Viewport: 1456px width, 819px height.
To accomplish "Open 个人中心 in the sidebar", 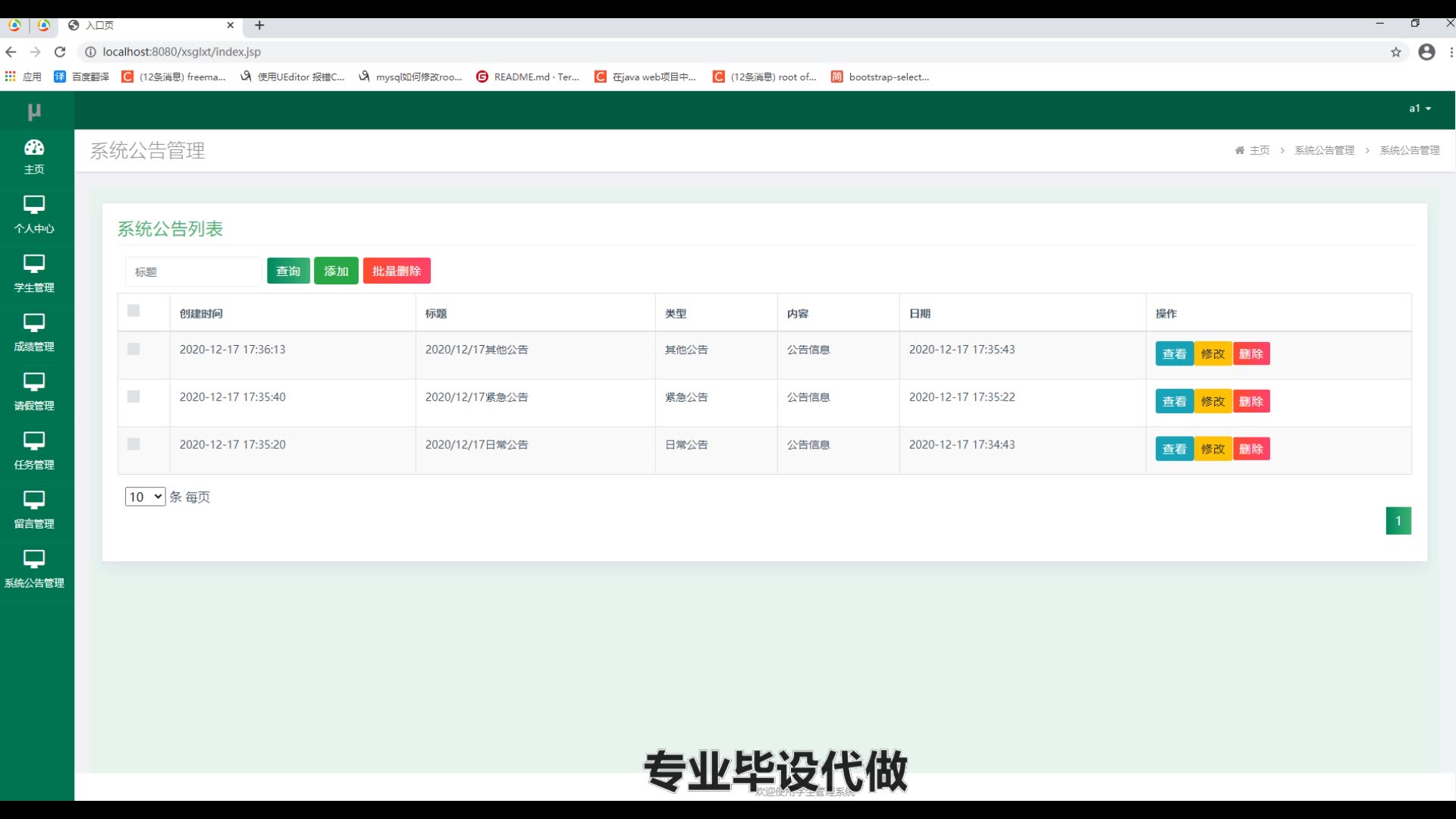I will 34,215.
